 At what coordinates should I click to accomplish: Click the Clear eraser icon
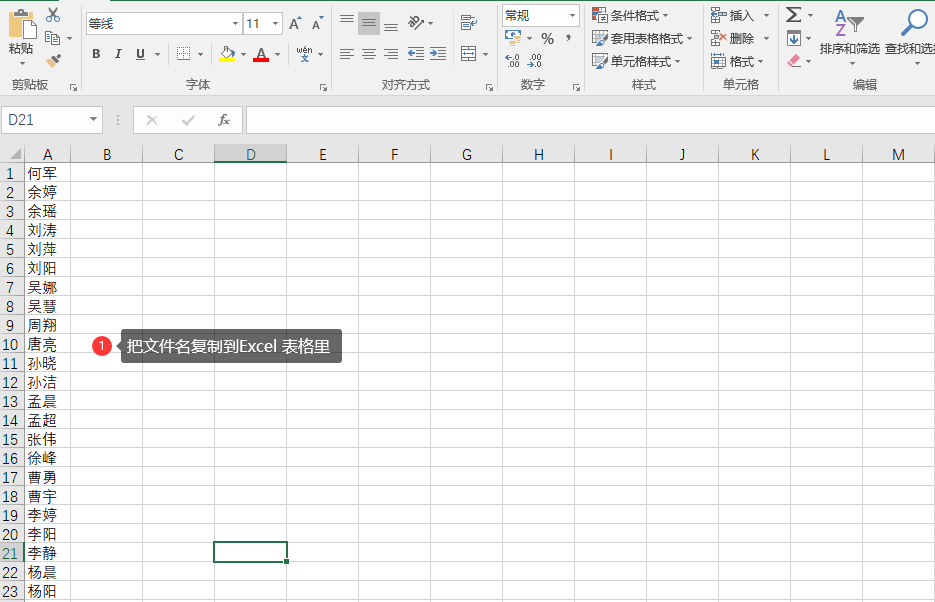click(x=794, y=61)
